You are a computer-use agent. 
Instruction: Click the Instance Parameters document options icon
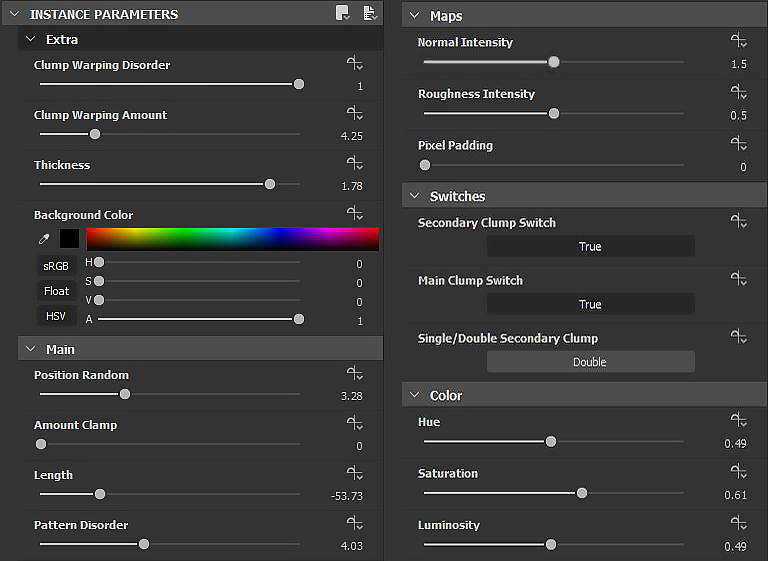[369, 13]
